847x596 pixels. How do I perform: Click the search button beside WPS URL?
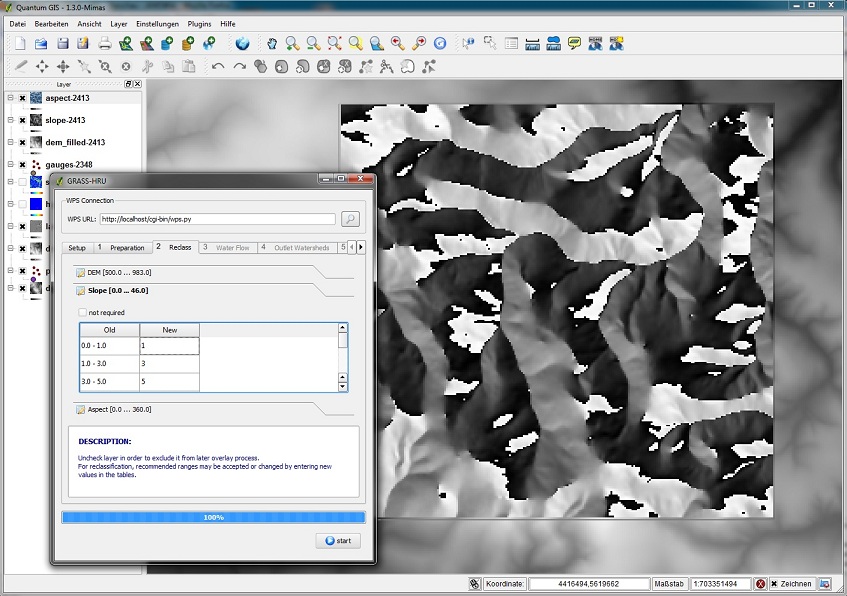coord(350,219)
